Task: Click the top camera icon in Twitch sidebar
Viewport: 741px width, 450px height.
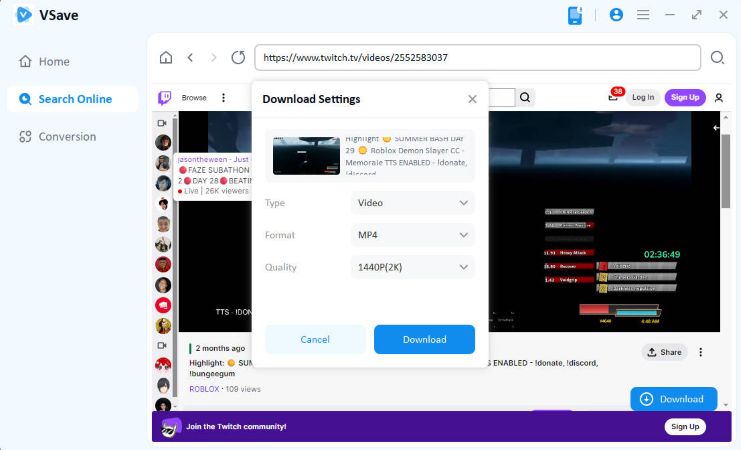Action: click(x=162, y=123)
